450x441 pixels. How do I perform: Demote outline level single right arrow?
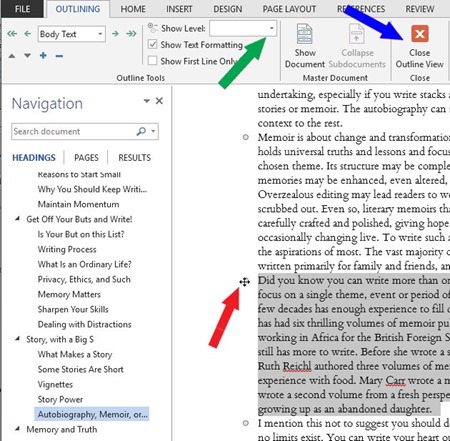[115, 34]
